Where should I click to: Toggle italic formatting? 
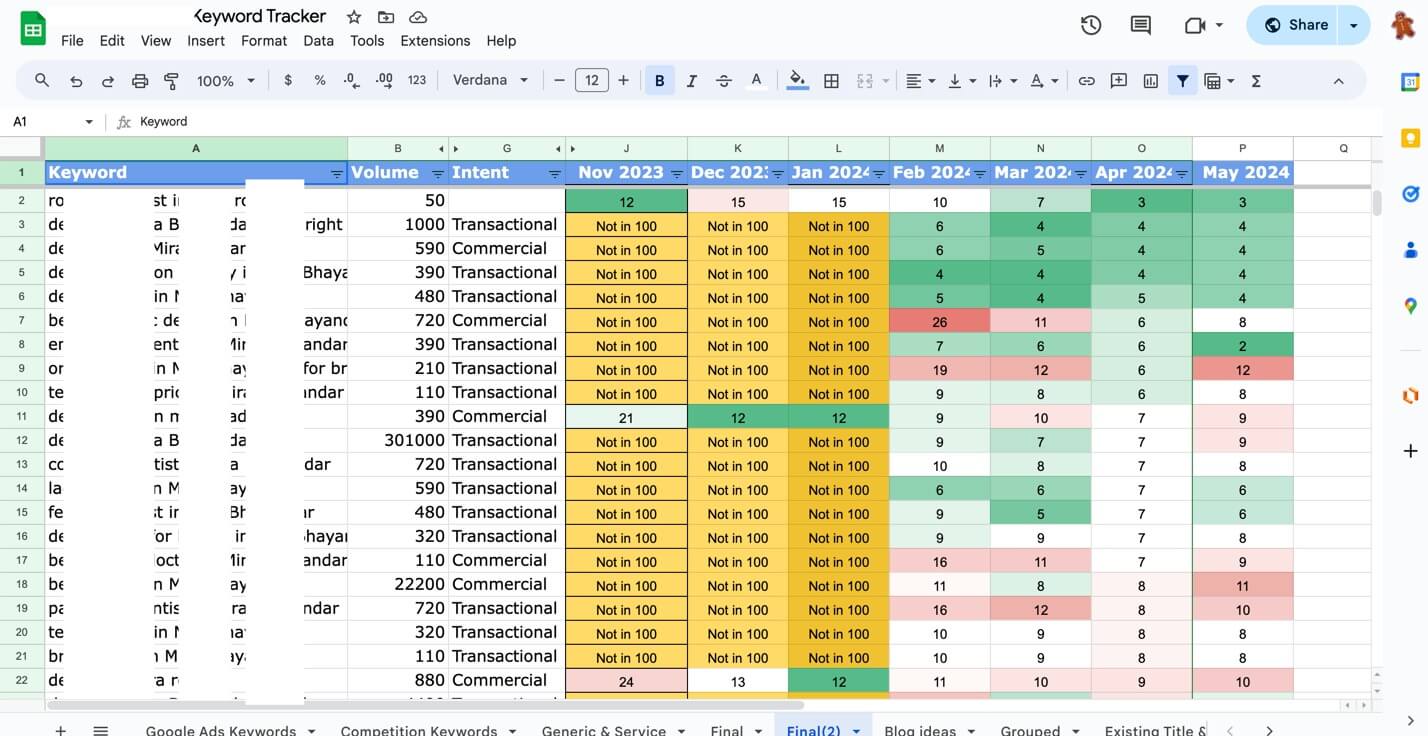[691, 81]
